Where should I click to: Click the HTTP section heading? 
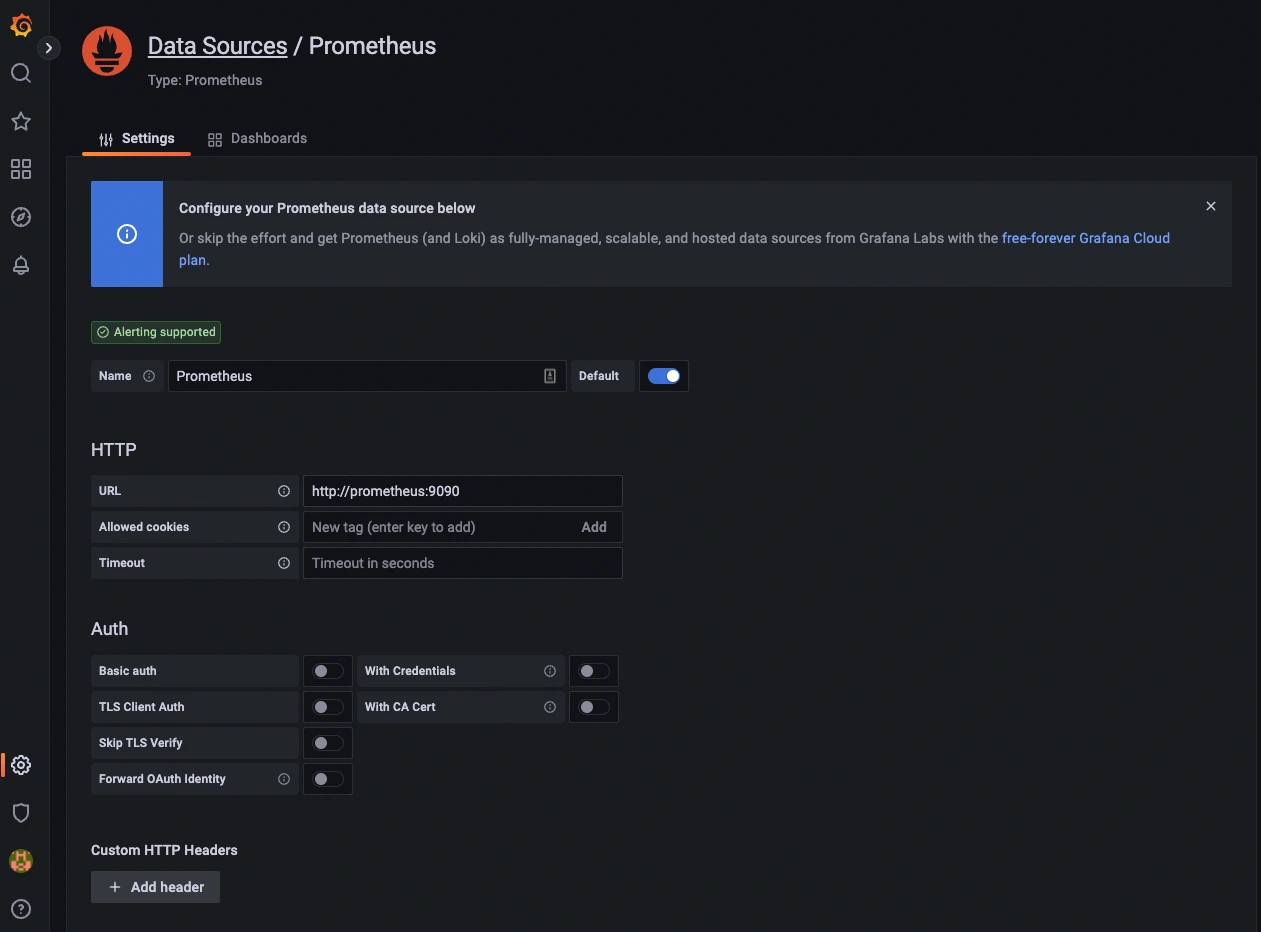(114, 450)
